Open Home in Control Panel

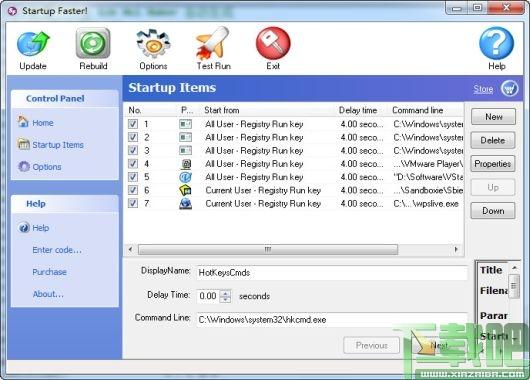pos(43,123)
